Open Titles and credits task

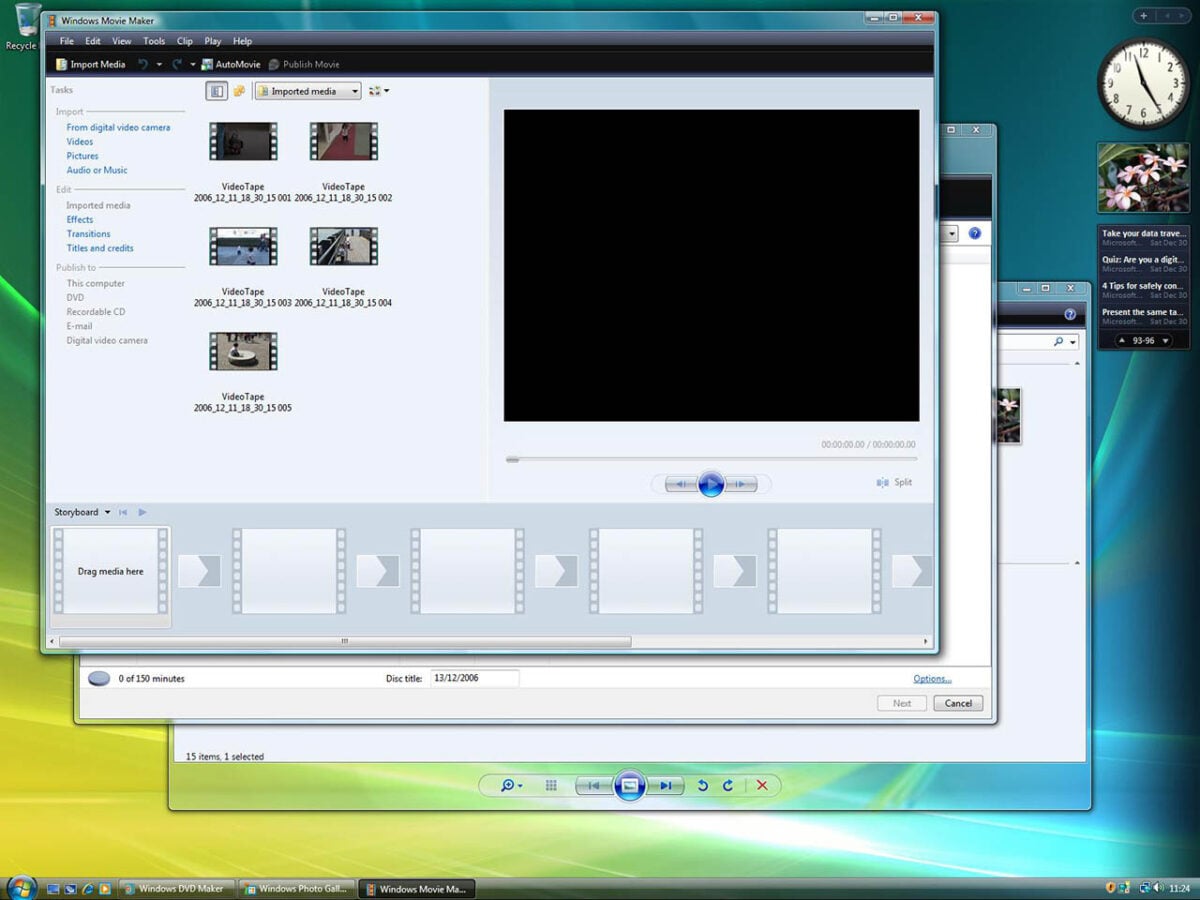[x=100, y=248]
